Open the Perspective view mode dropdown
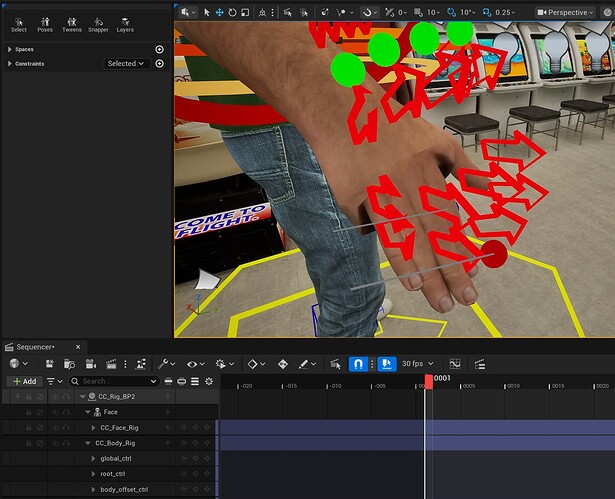Image resolution: width=615 pixels, height=499 pixels. pyautogui.click(x=565, y=13)
